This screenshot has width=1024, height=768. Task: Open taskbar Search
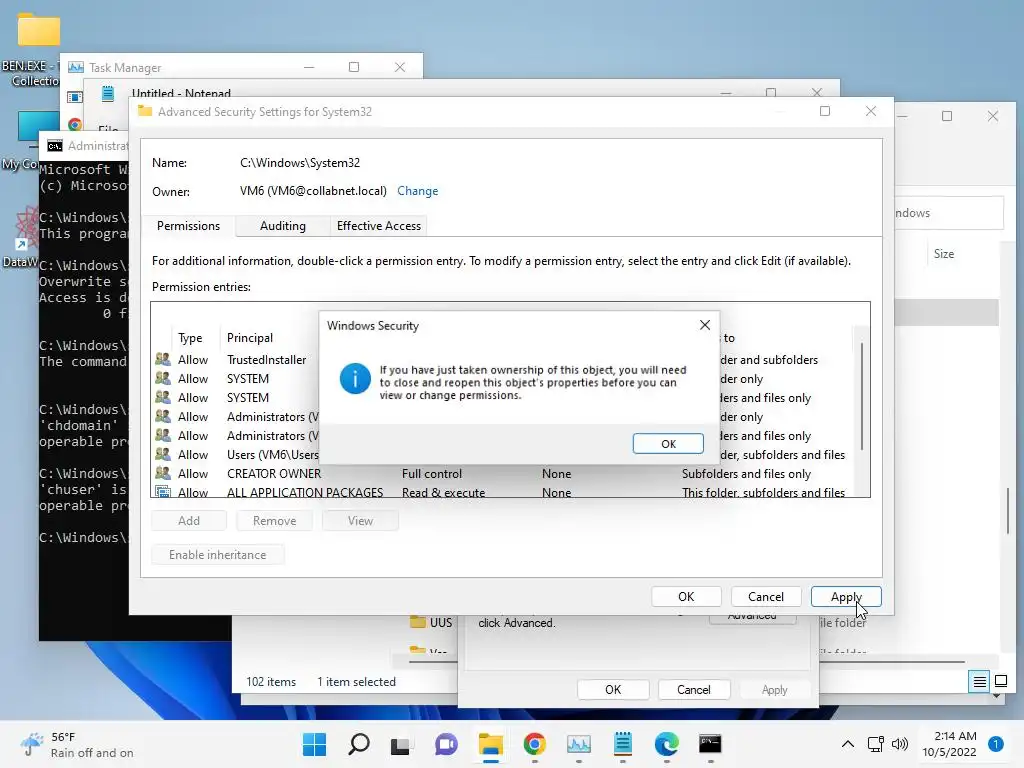coord(359,744)
